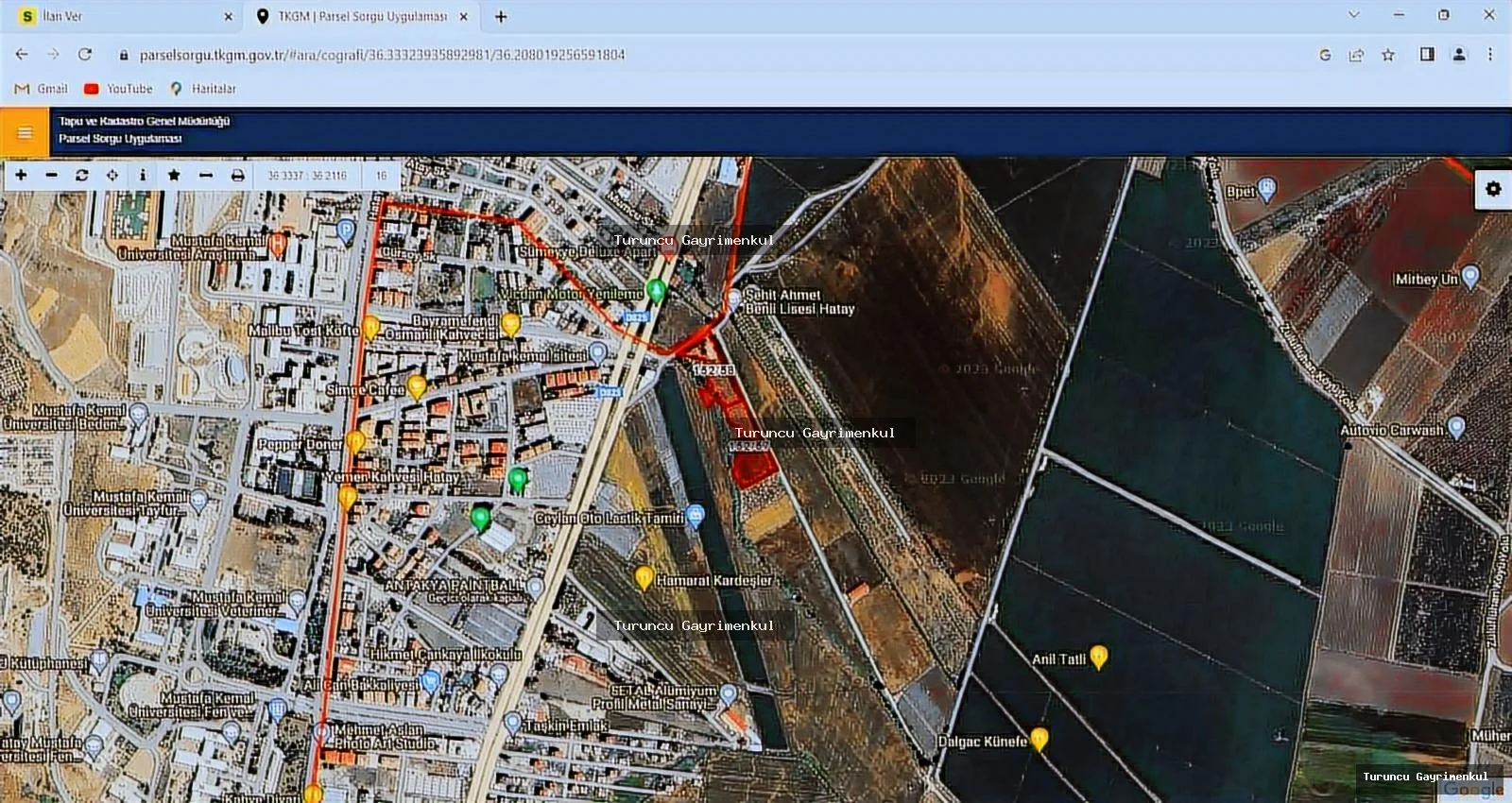Click the Anıl Tatlı yellow marker
The width and height of the screenshot is (1512, 803).
tap(1098, 657)
